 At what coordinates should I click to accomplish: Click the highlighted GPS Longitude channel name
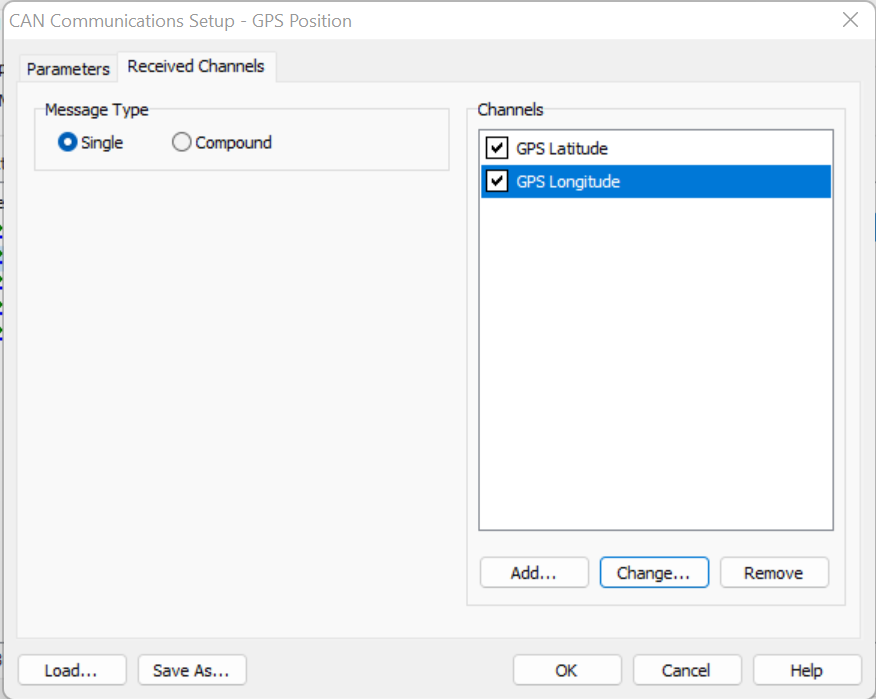click(x=568, y=182)
